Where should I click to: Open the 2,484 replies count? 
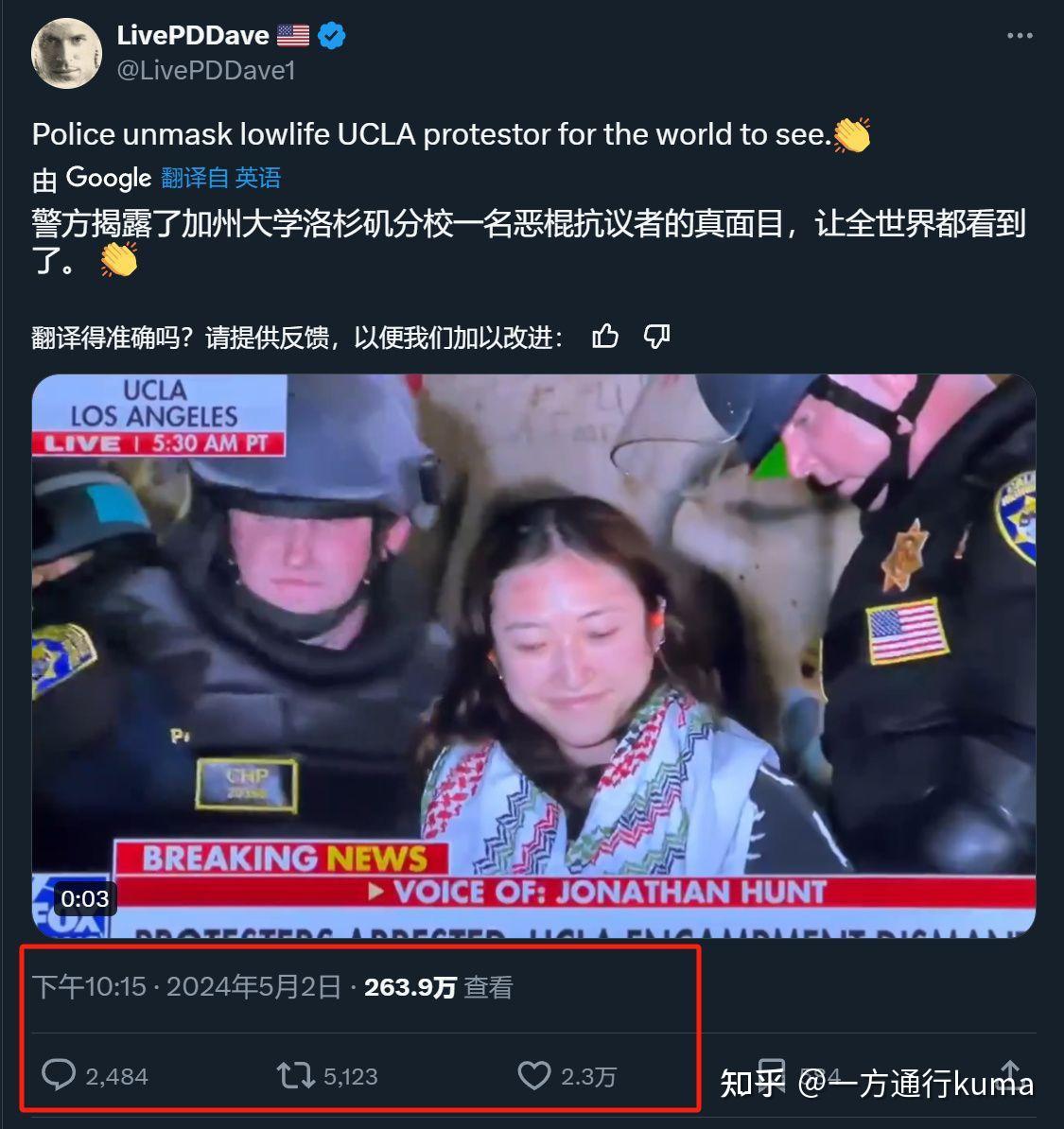coord(116,1076)
